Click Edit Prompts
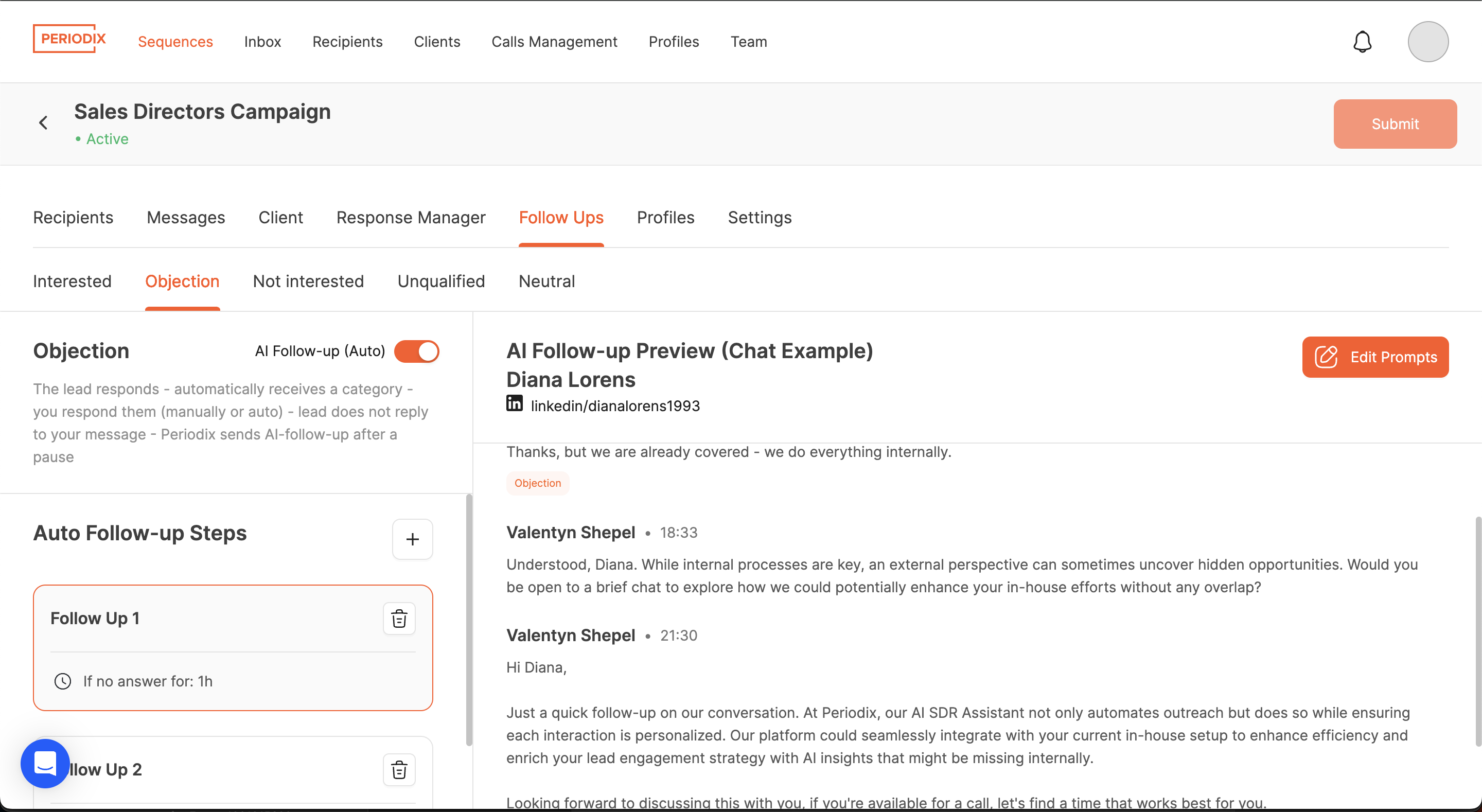The image size is (1482, 812). point(1375,357)
